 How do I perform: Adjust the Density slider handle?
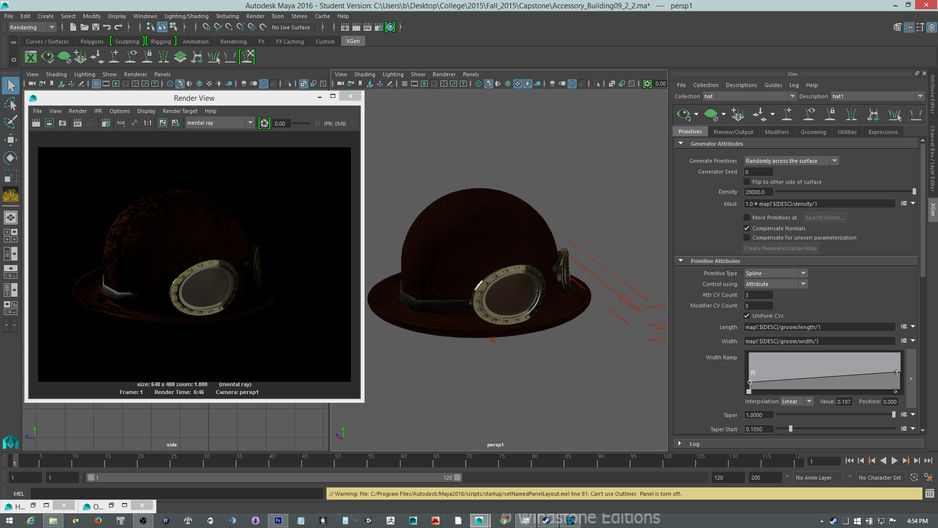pos(913,192)
